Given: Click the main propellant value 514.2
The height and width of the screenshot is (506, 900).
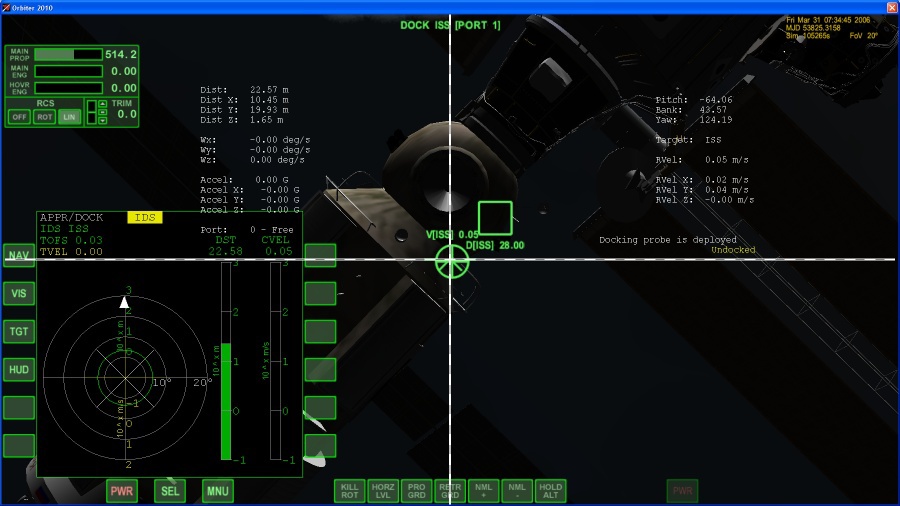Looking at the screenshot, I should coord(121,55).
